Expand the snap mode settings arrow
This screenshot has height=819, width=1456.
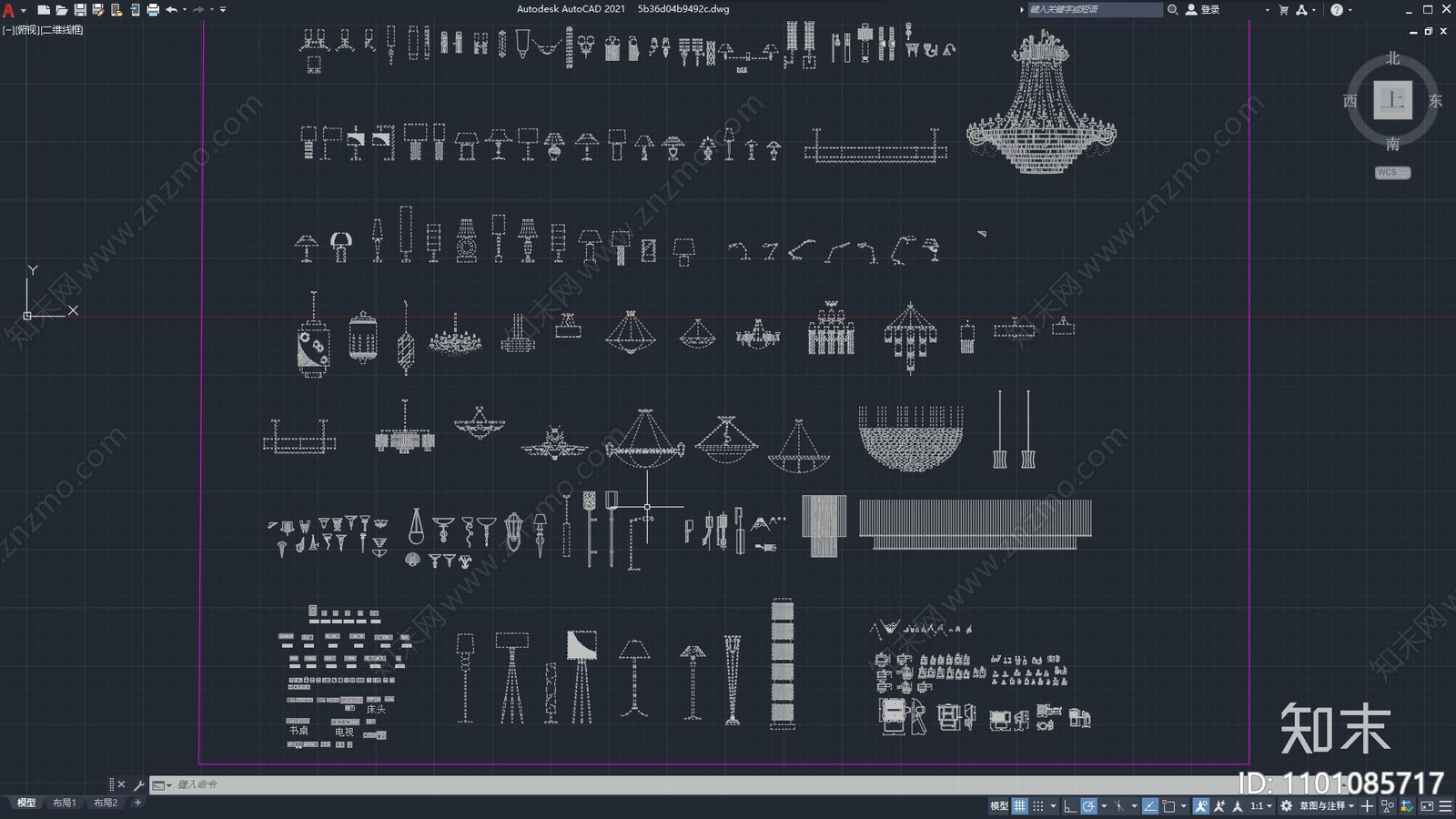(1053, 806)
